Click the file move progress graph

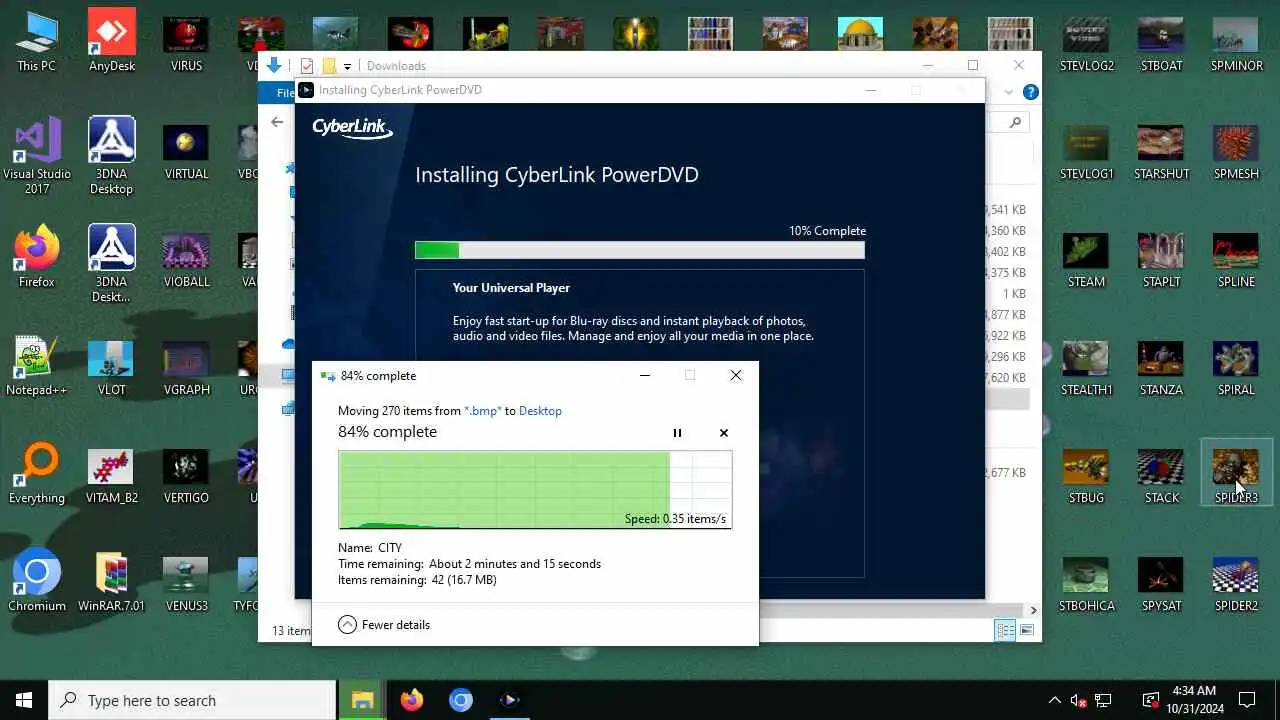tap(535, 489)
